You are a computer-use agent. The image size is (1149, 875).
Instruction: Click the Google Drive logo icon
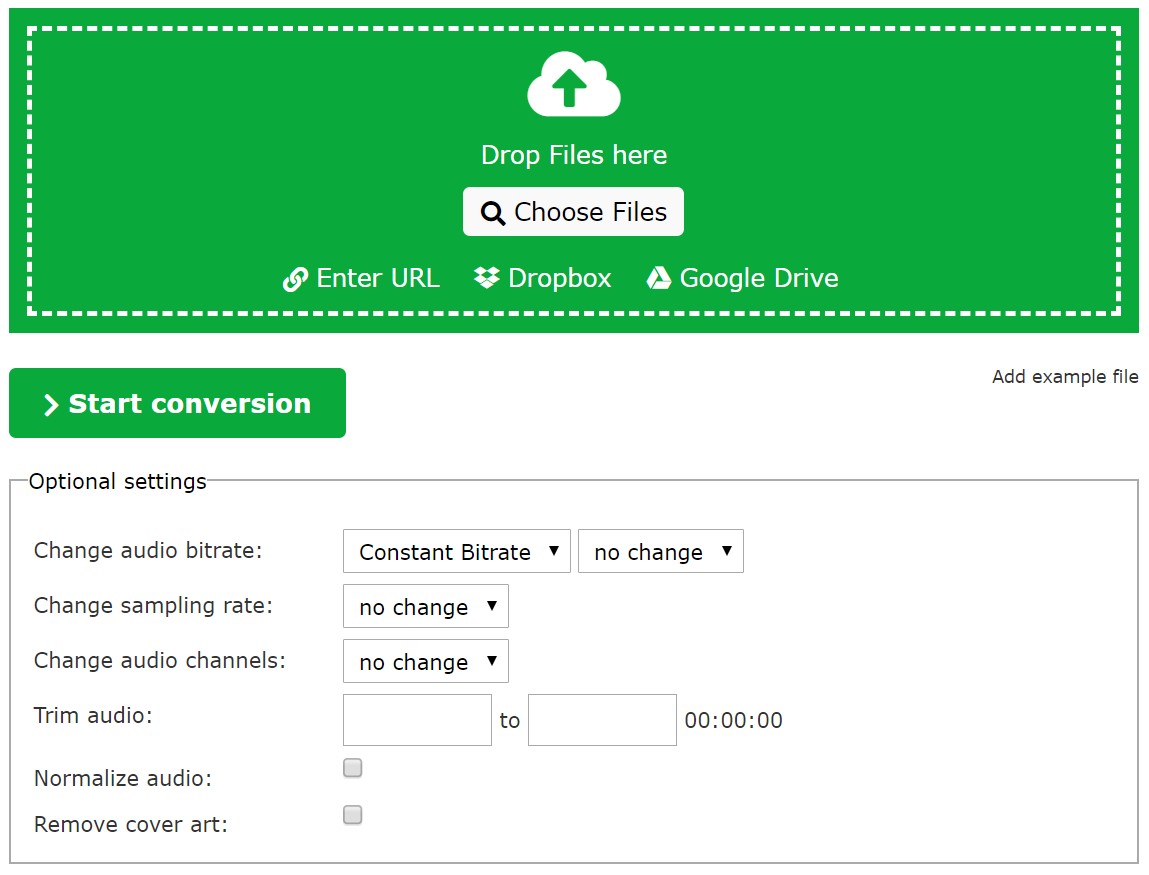(658, 278)
